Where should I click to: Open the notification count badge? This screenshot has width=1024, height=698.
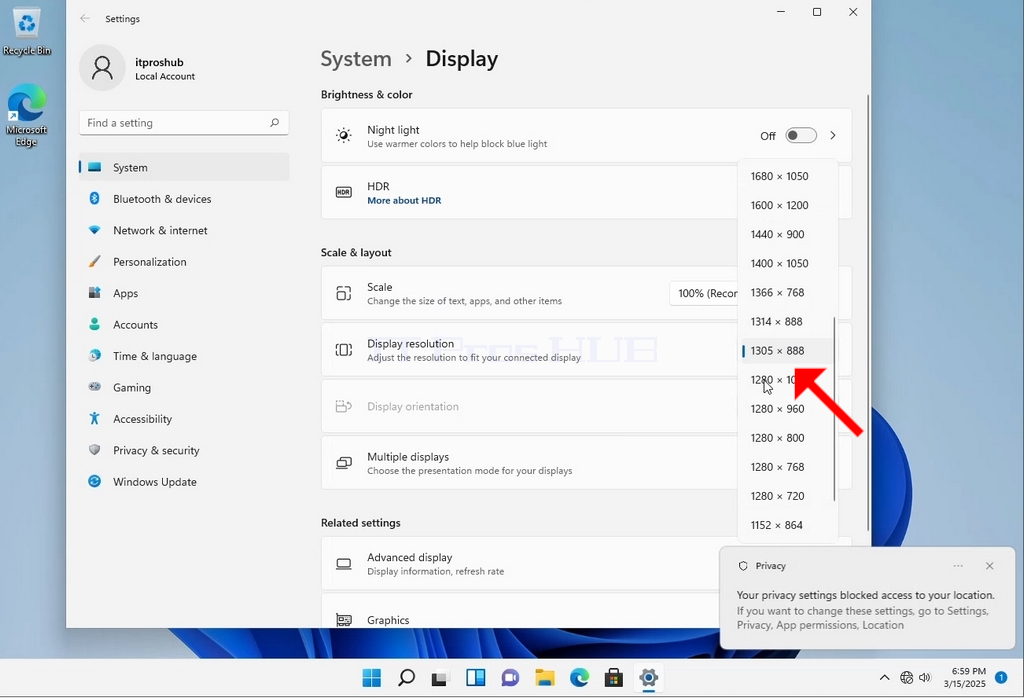1000,678
